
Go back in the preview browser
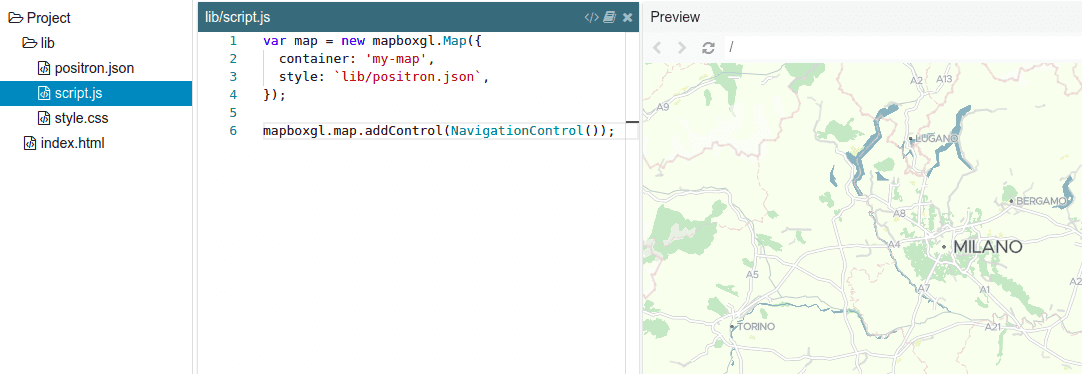(657, 47)
